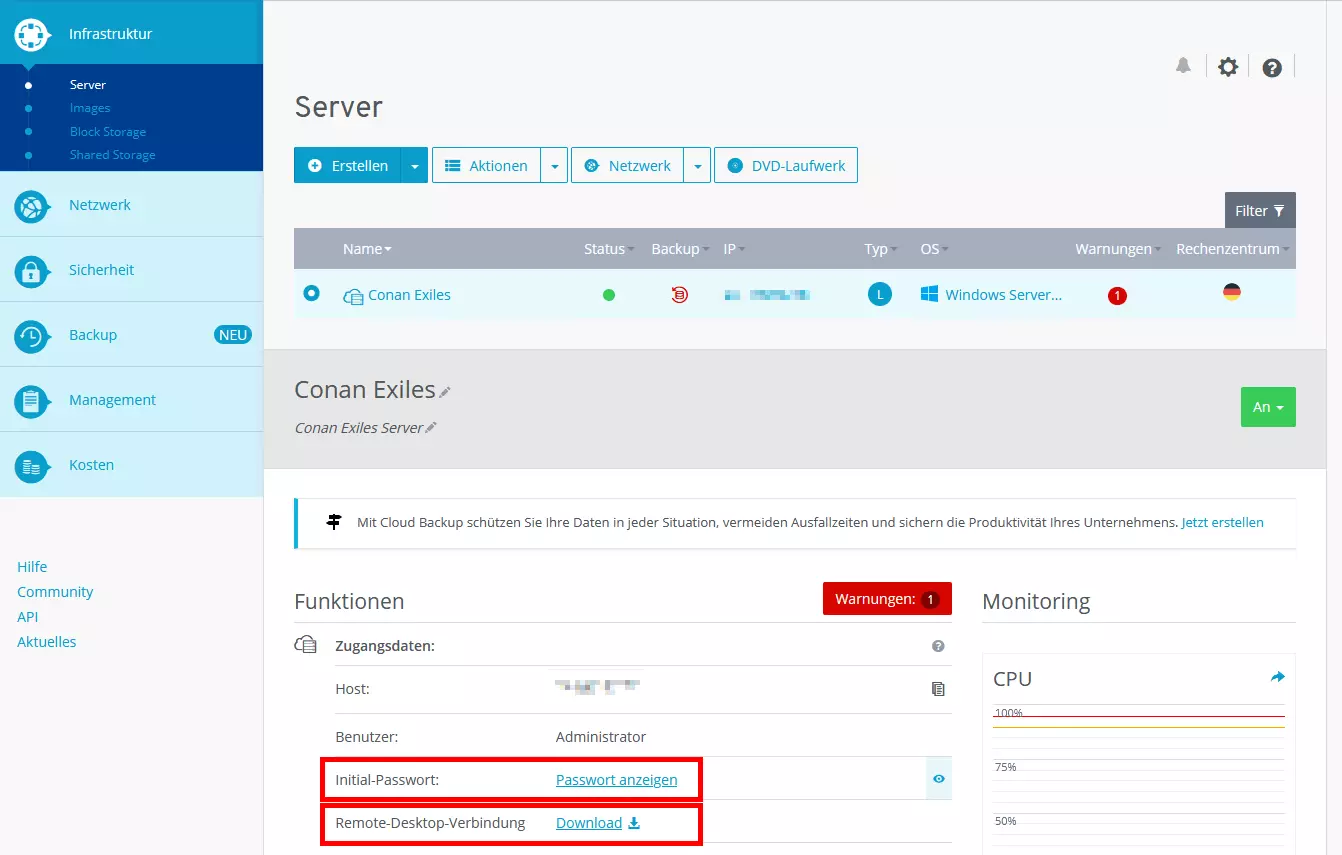
Task: Open the Kosten menu section
Action: tap(131, 465)
